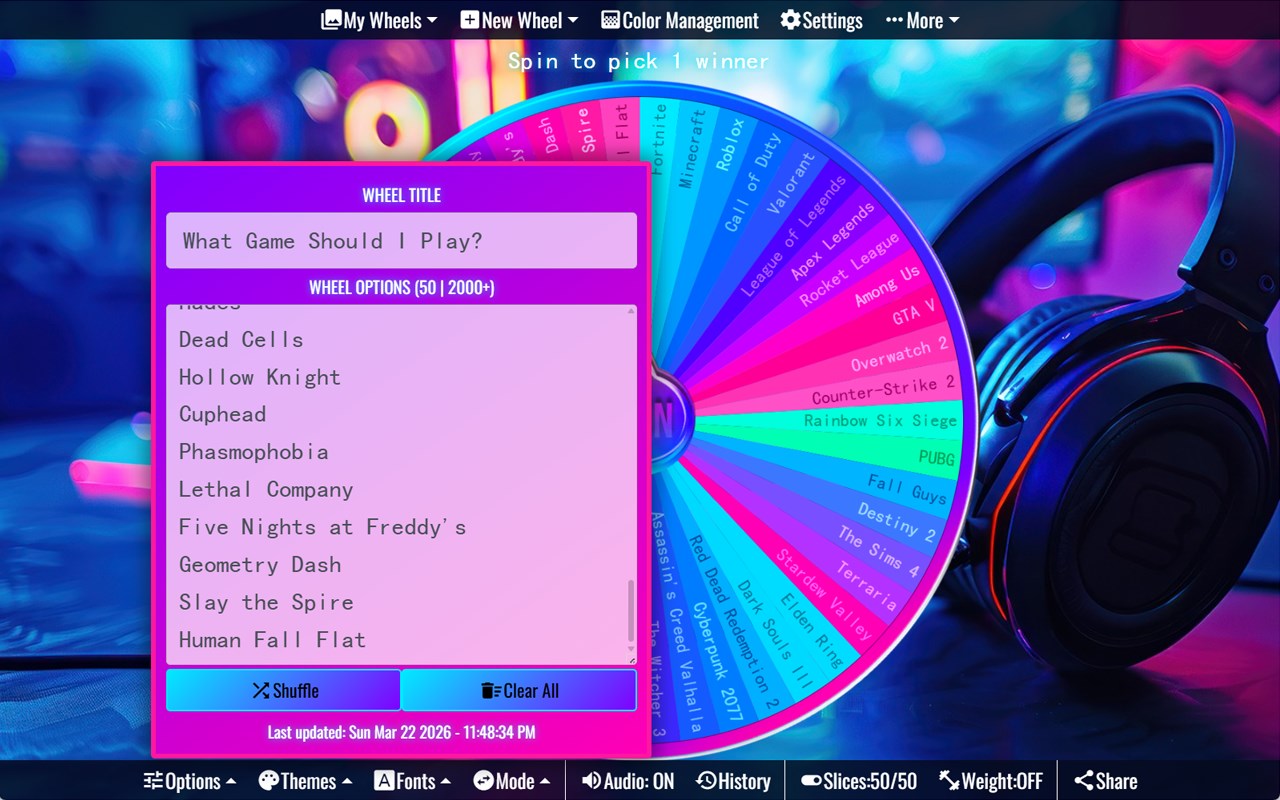1280x800 pixels.
Task: Toggle Audio ON setting
Action: click(628, 781)
